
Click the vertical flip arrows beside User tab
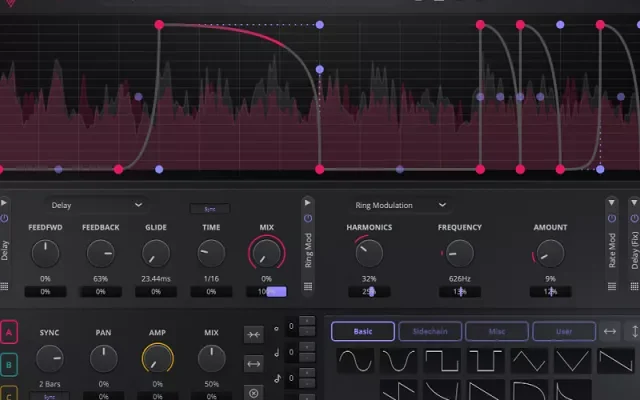(x=632, y=331)
